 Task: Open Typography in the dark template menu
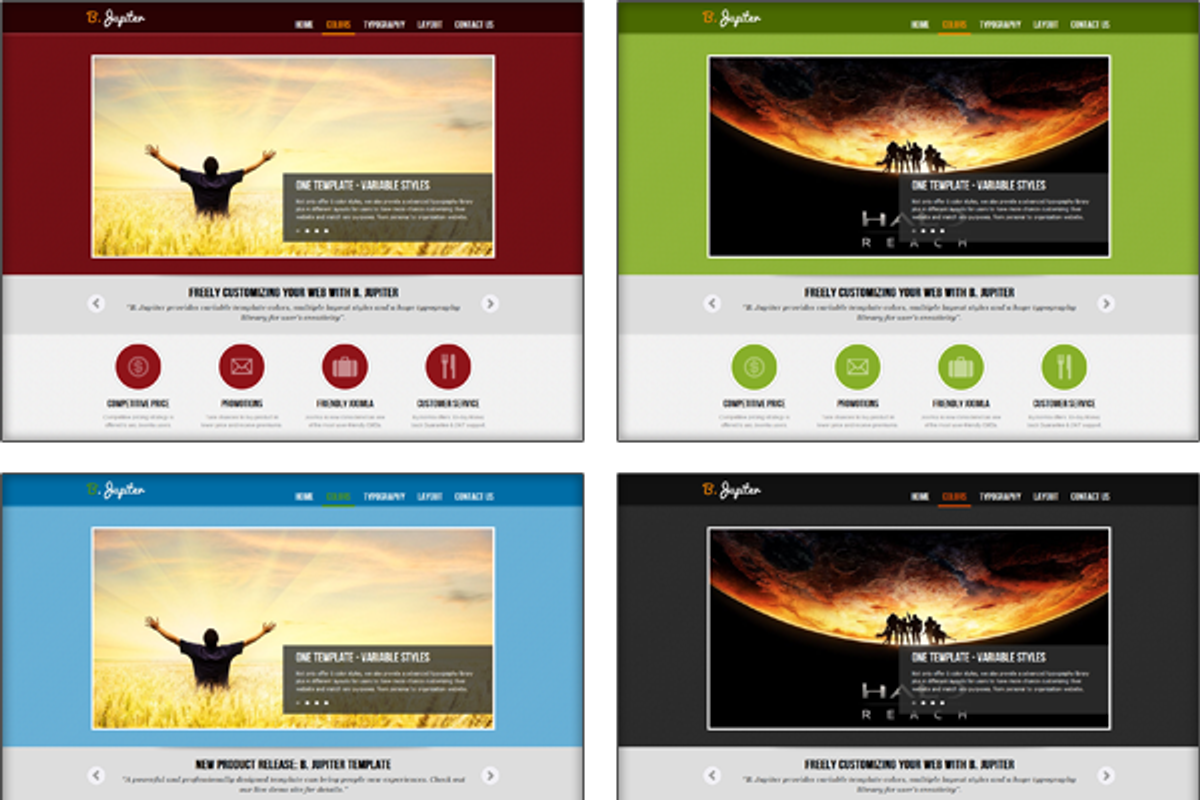pos(1000,497)
